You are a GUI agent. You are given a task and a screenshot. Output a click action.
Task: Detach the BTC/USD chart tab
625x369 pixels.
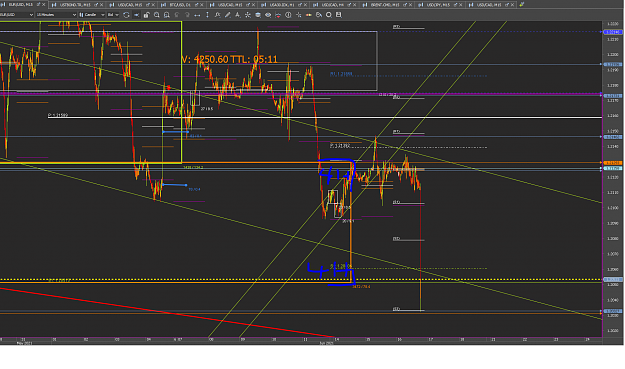(x=196, y=4)
